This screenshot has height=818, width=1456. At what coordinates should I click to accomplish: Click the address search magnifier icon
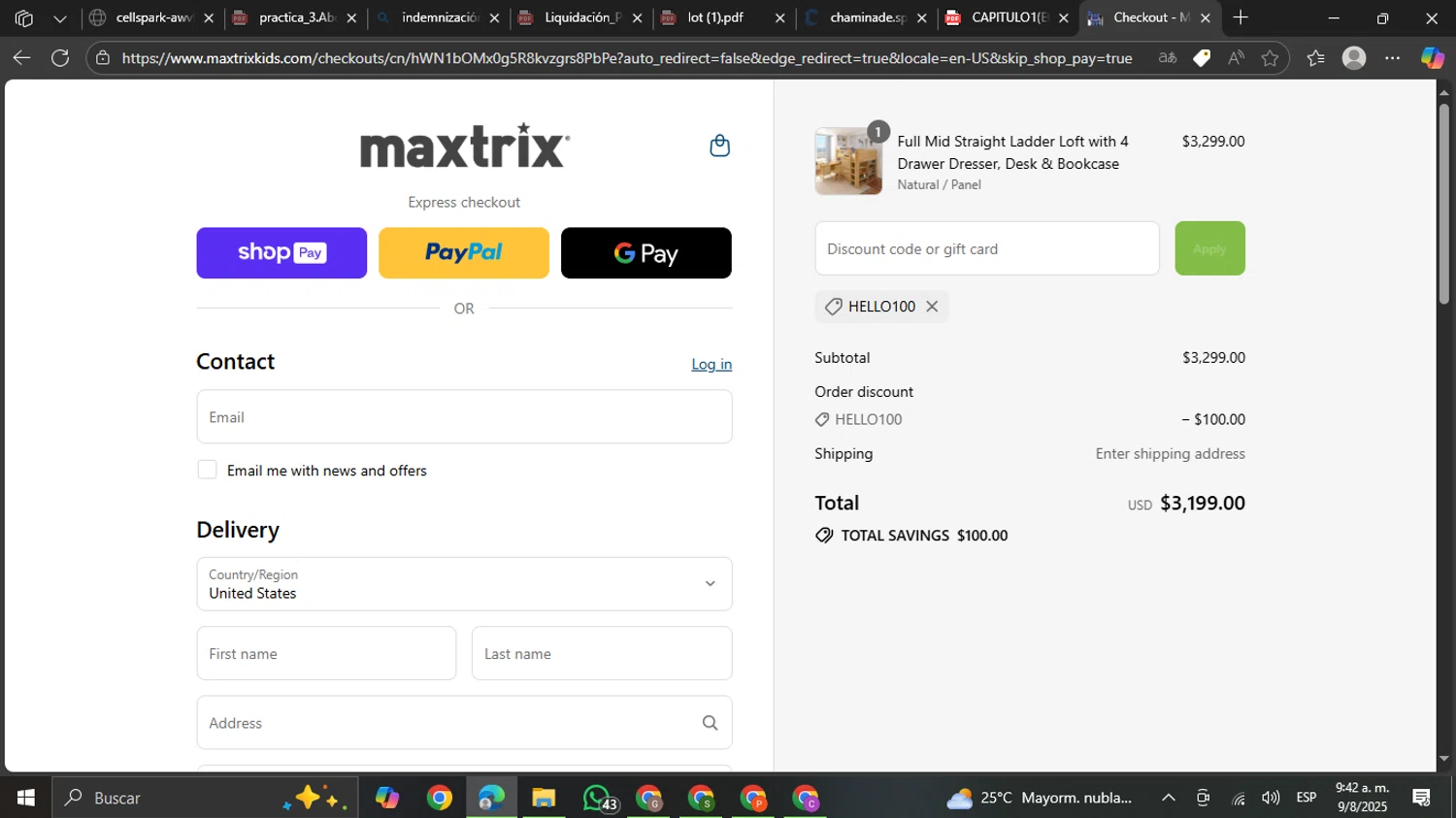pos(710,723)
